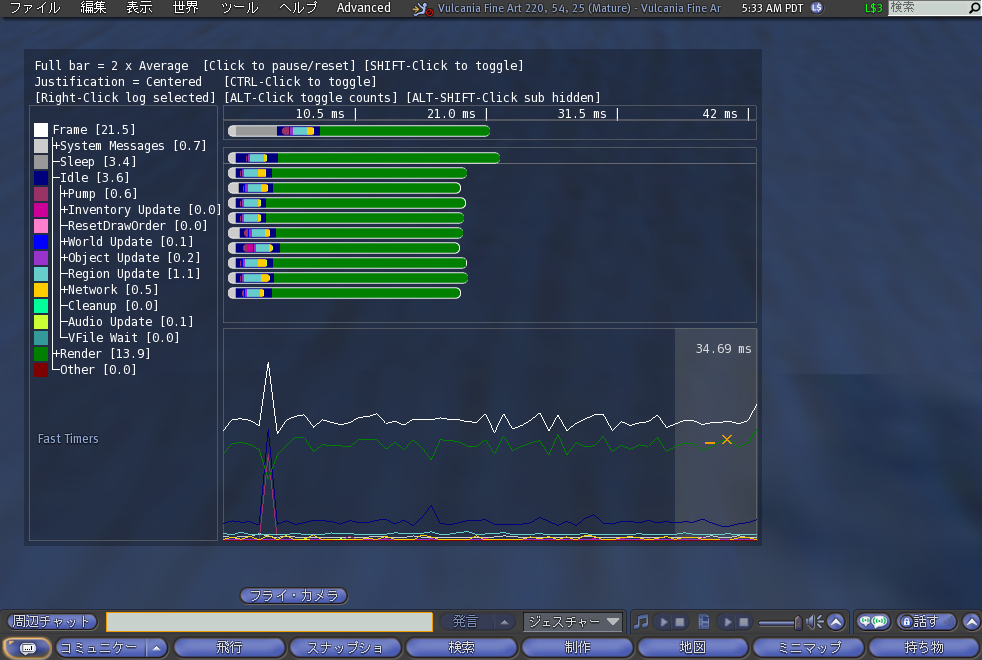This screenshot has width=982, height=660.
Task: Stop the music stream
Action: pyautogui.click(x=679, y=622)
